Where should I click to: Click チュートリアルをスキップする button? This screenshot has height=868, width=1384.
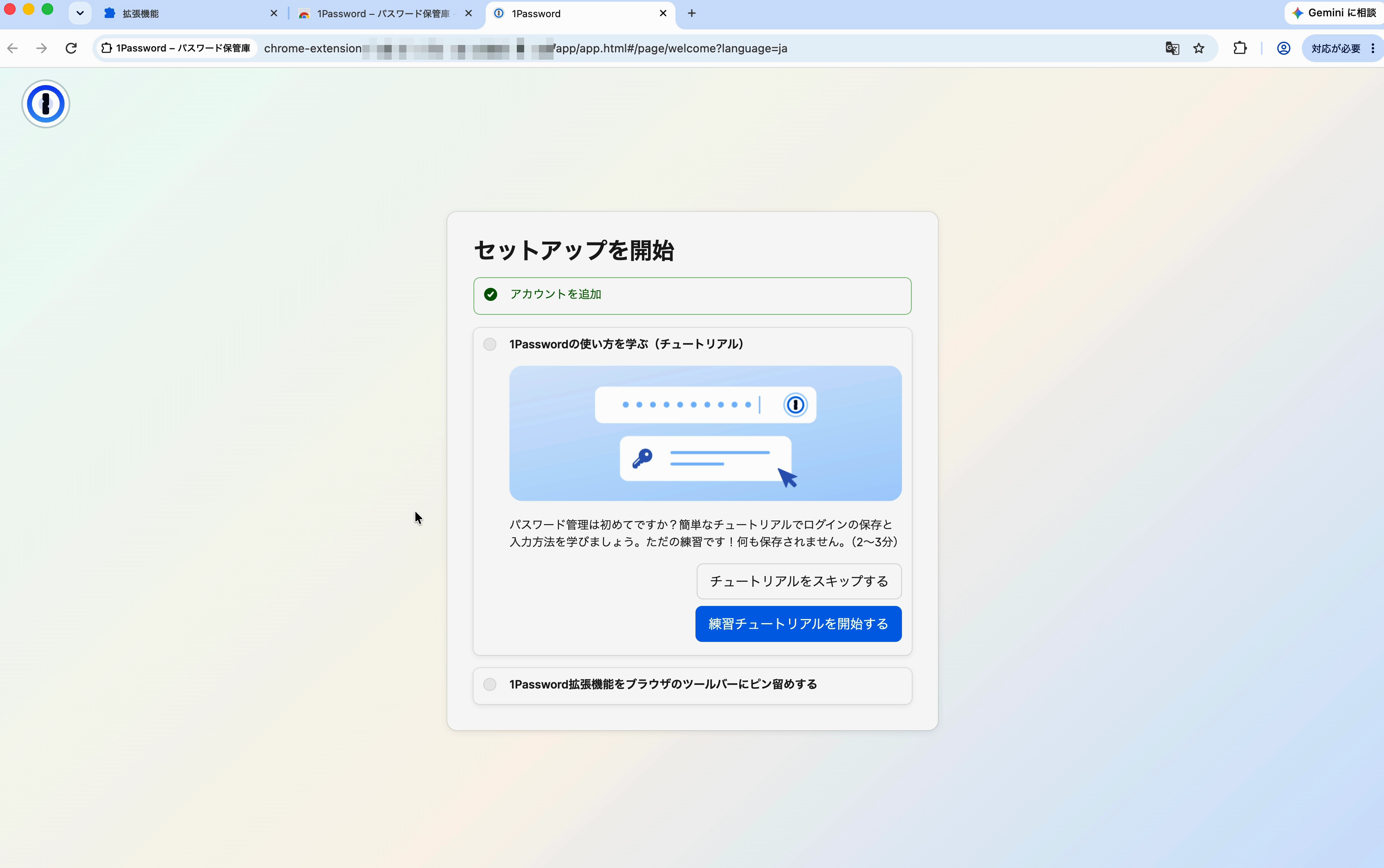pyautogui.click(x=799, y=581)
